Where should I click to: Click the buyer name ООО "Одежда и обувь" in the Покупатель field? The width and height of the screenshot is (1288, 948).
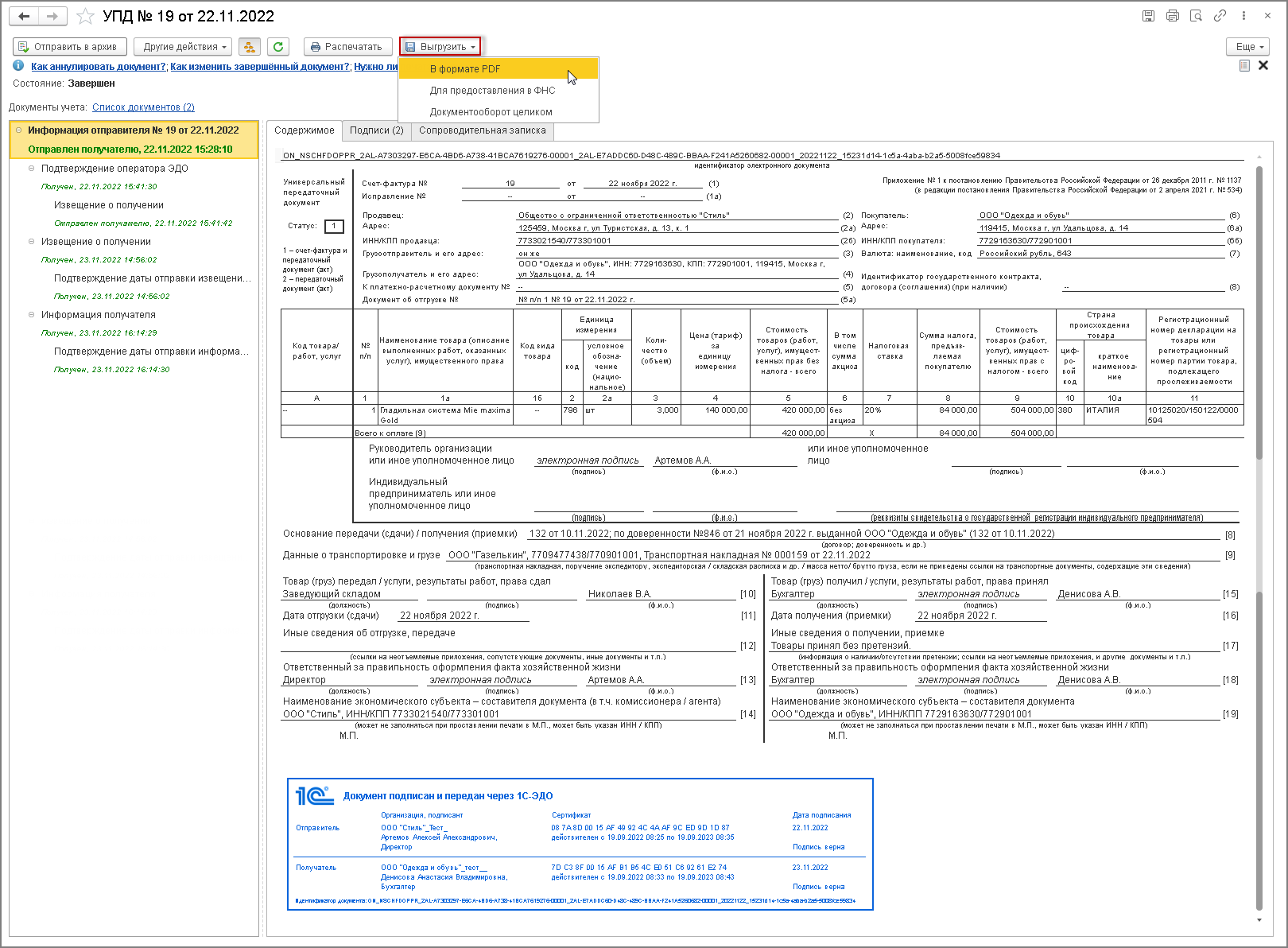(x=1024, y=216)
